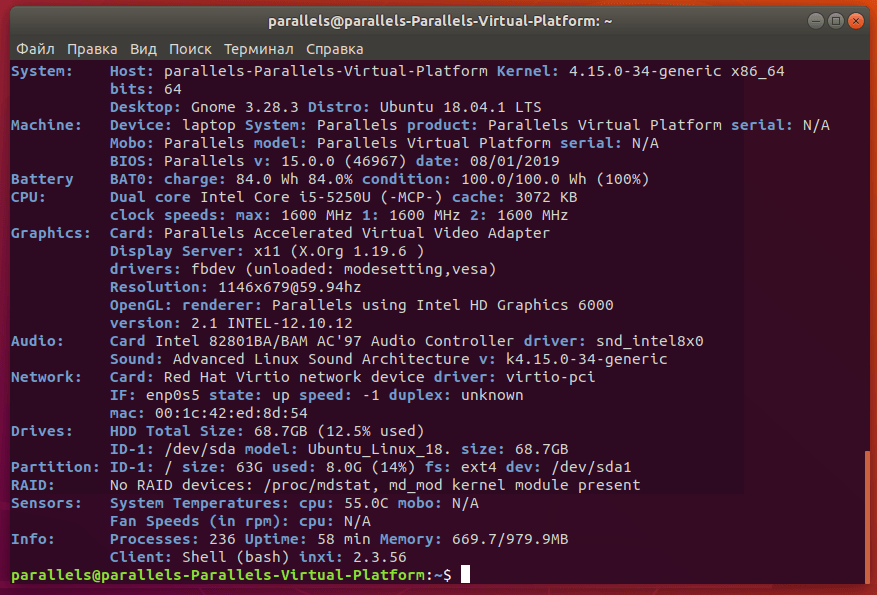Click the 'Battery' section label

pos(42,179)
